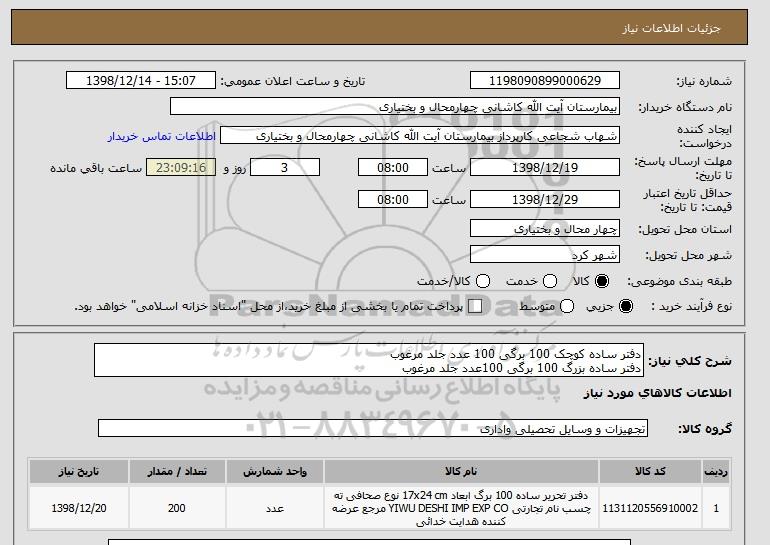
Task: Select the کالا radio button
Action: click(x=601, y=281)
